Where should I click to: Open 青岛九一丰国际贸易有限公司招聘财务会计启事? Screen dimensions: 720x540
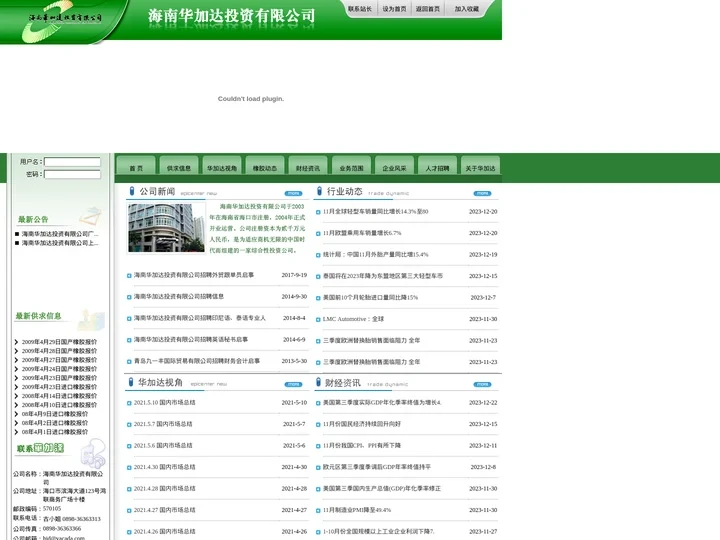click(x=197, y=361)
